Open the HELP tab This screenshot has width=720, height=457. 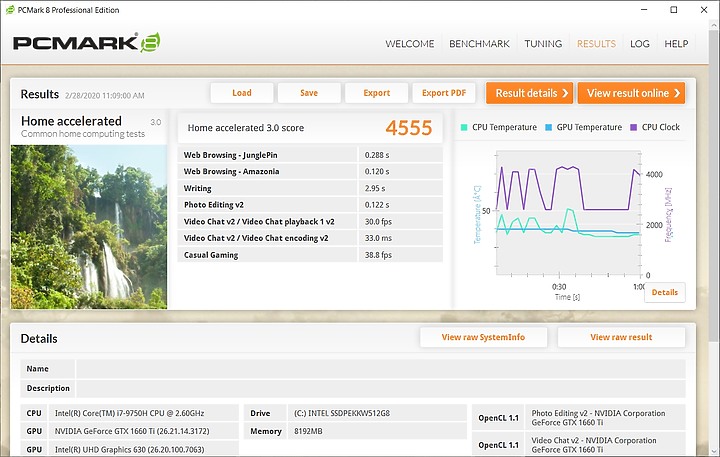[x=676, y=44]
